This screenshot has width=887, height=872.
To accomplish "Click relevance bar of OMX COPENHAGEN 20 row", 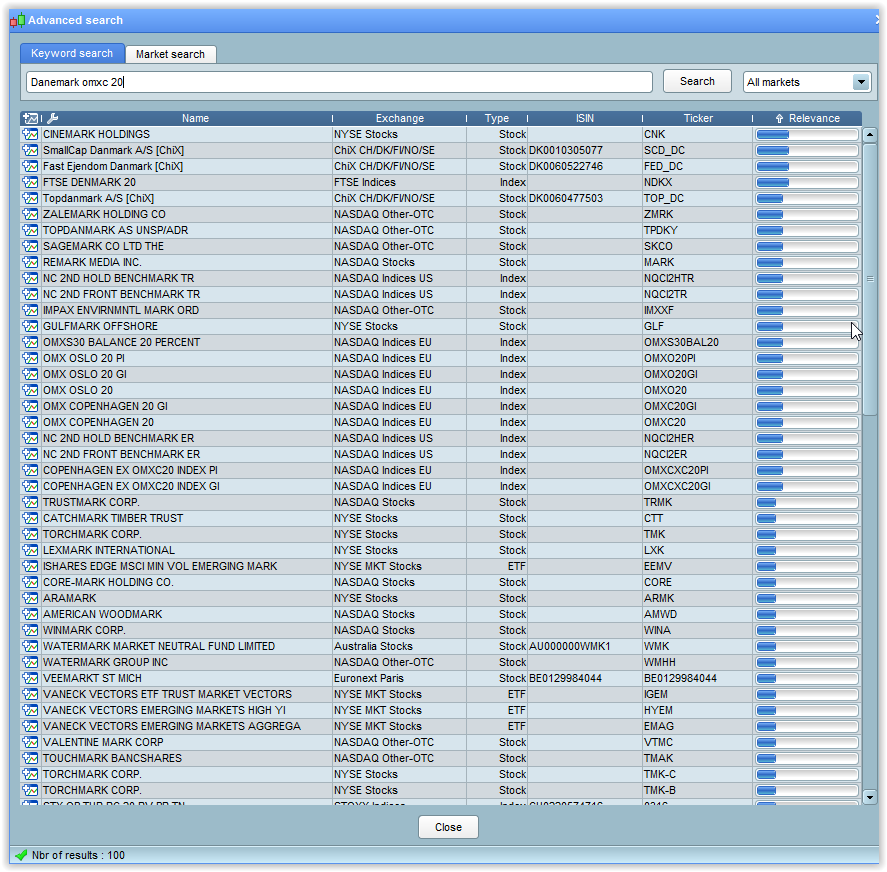I will [x=807, y=422].
